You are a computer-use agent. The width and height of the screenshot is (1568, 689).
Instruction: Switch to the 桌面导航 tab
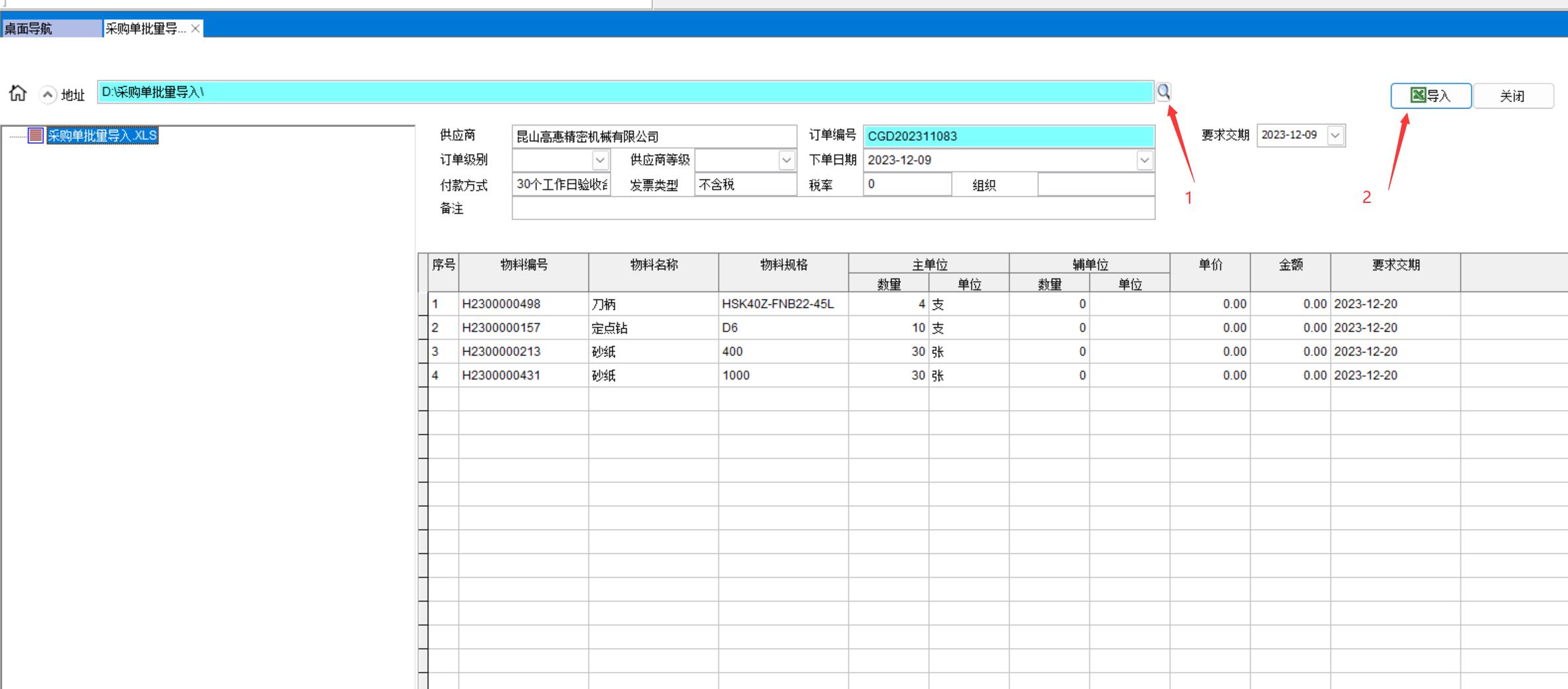(x=50, y=28)
